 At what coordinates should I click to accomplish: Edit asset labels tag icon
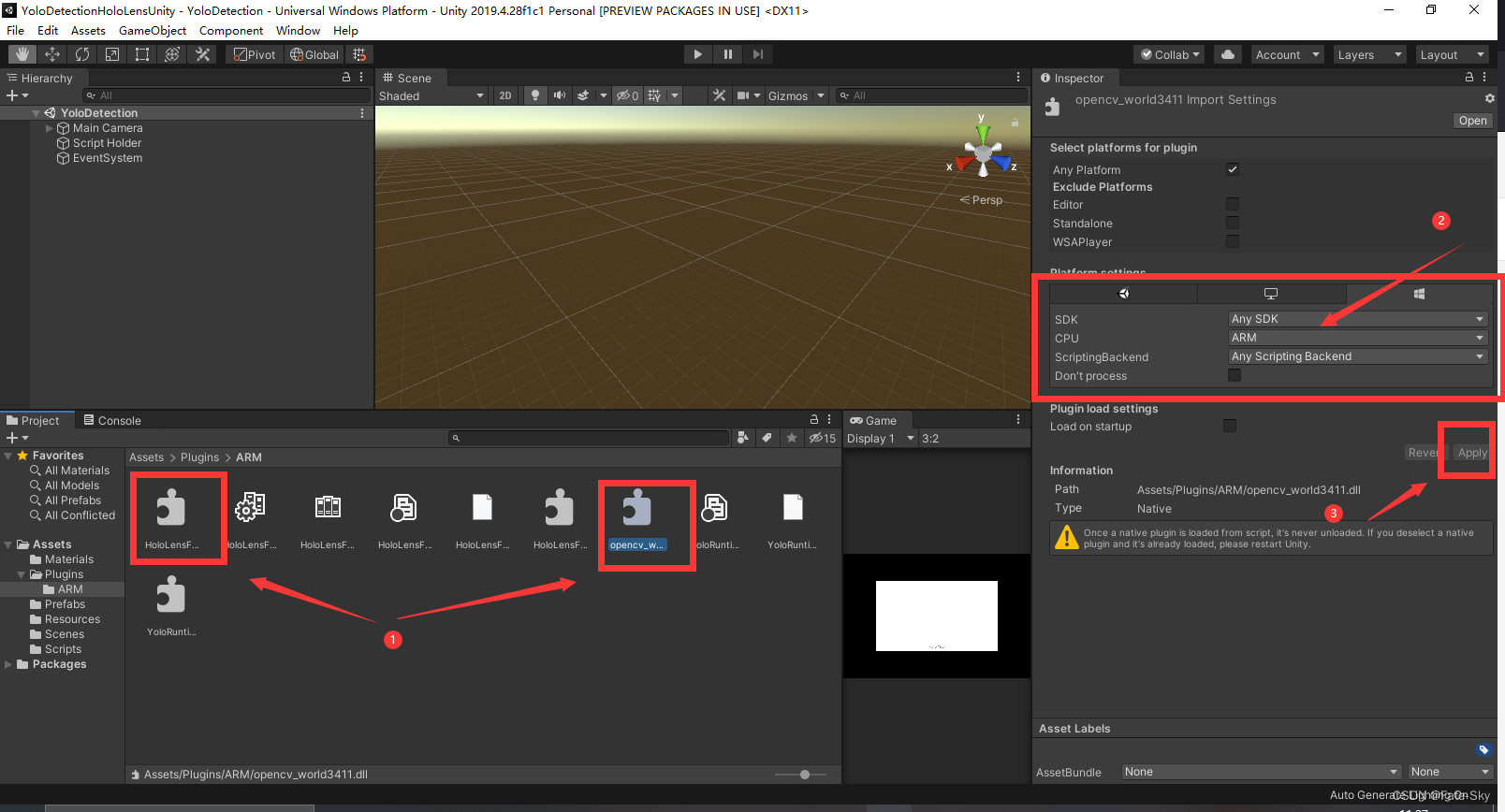(x=1483, y=749)
